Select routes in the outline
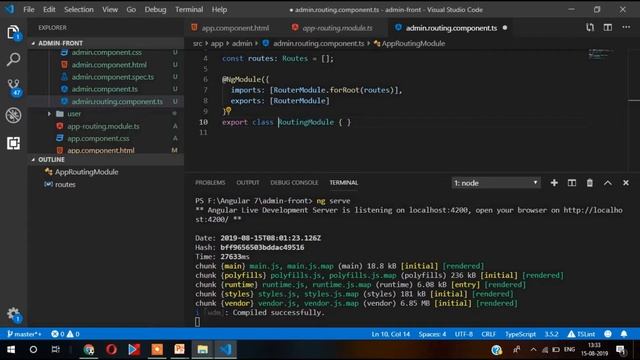The height and width of the screenshot is (360, 640). coord(65,184)
